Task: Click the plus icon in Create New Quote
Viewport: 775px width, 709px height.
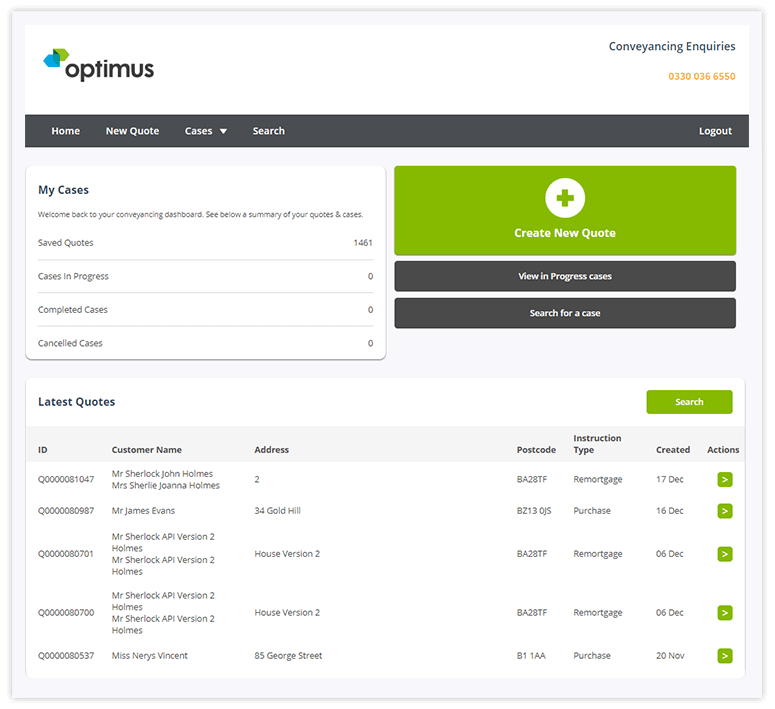Action: (565, 198)
